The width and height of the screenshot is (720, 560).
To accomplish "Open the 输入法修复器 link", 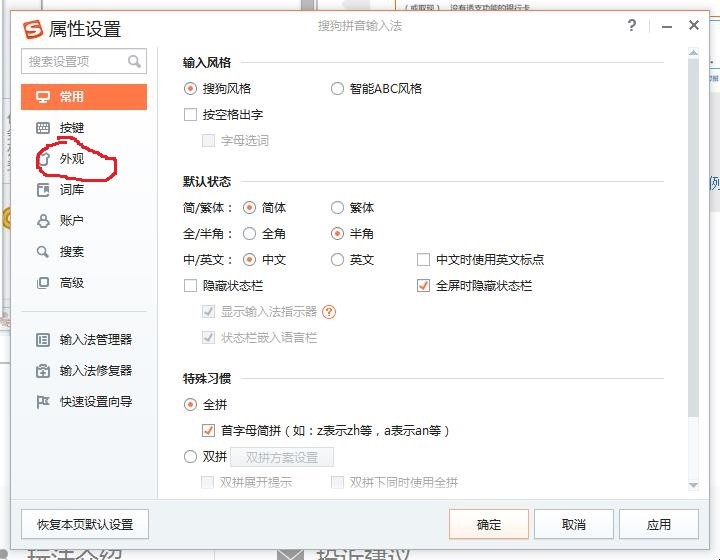I will [x=96, y=370].
